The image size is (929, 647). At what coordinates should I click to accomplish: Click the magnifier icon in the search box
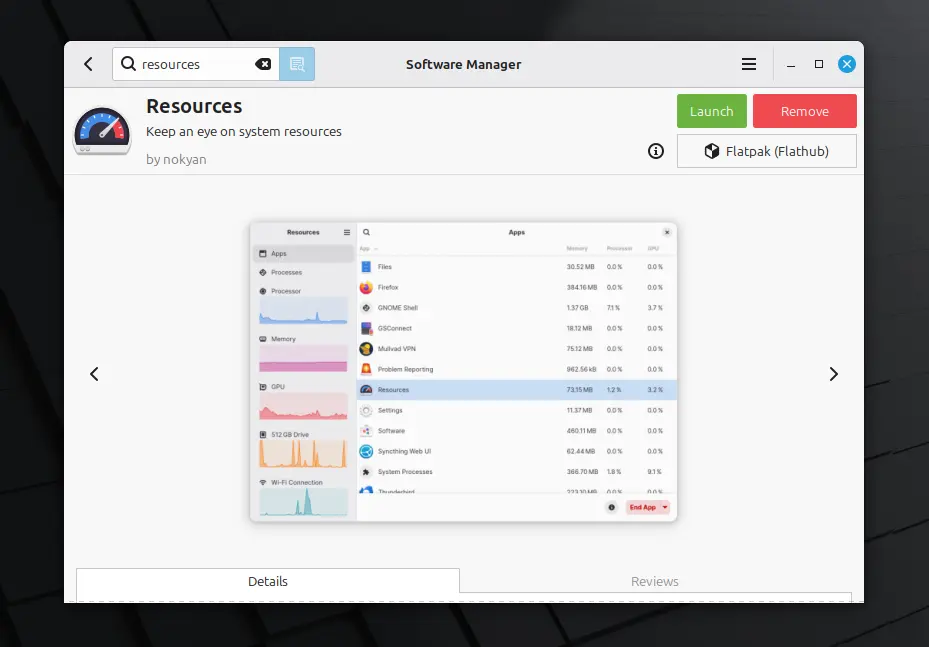(128, 64)
